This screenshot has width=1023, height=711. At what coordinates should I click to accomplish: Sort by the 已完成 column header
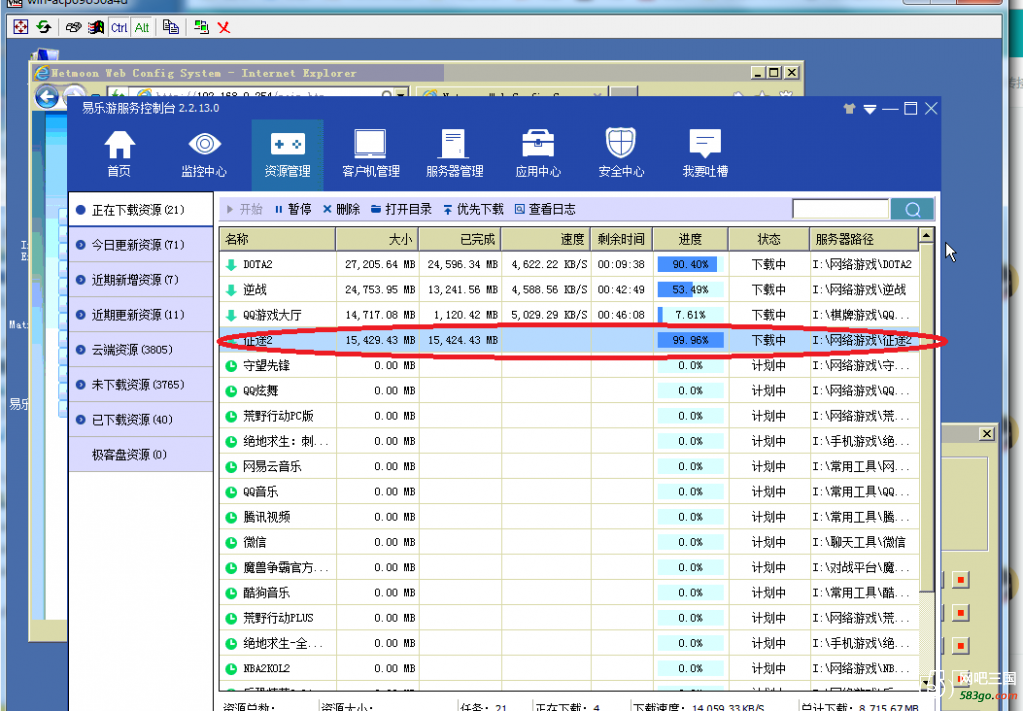pos(460,239)
